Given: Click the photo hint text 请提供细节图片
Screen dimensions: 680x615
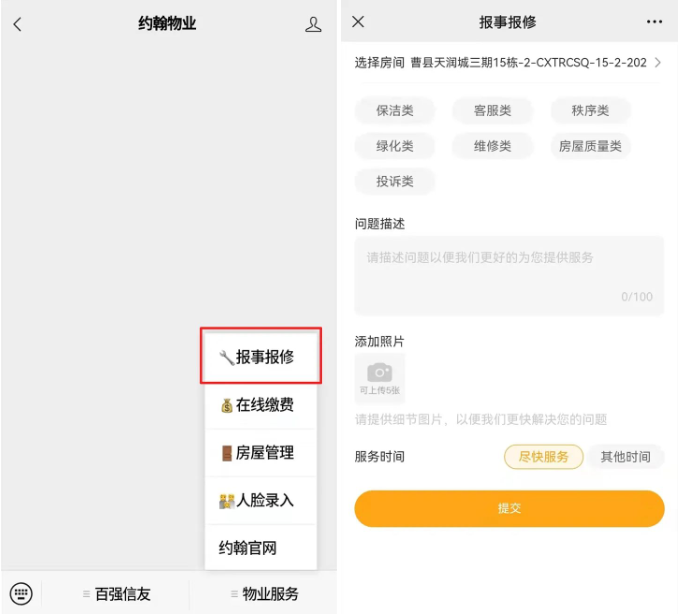Looking at the screenshot, I should coord(481,419).
